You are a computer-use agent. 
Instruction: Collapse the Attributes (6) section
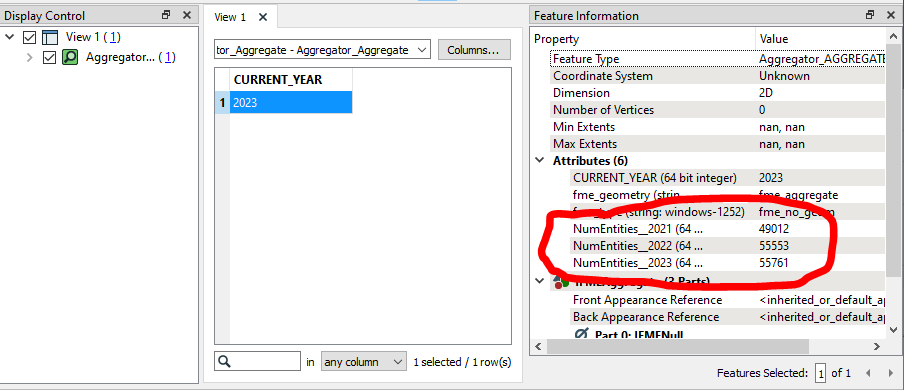539,160
